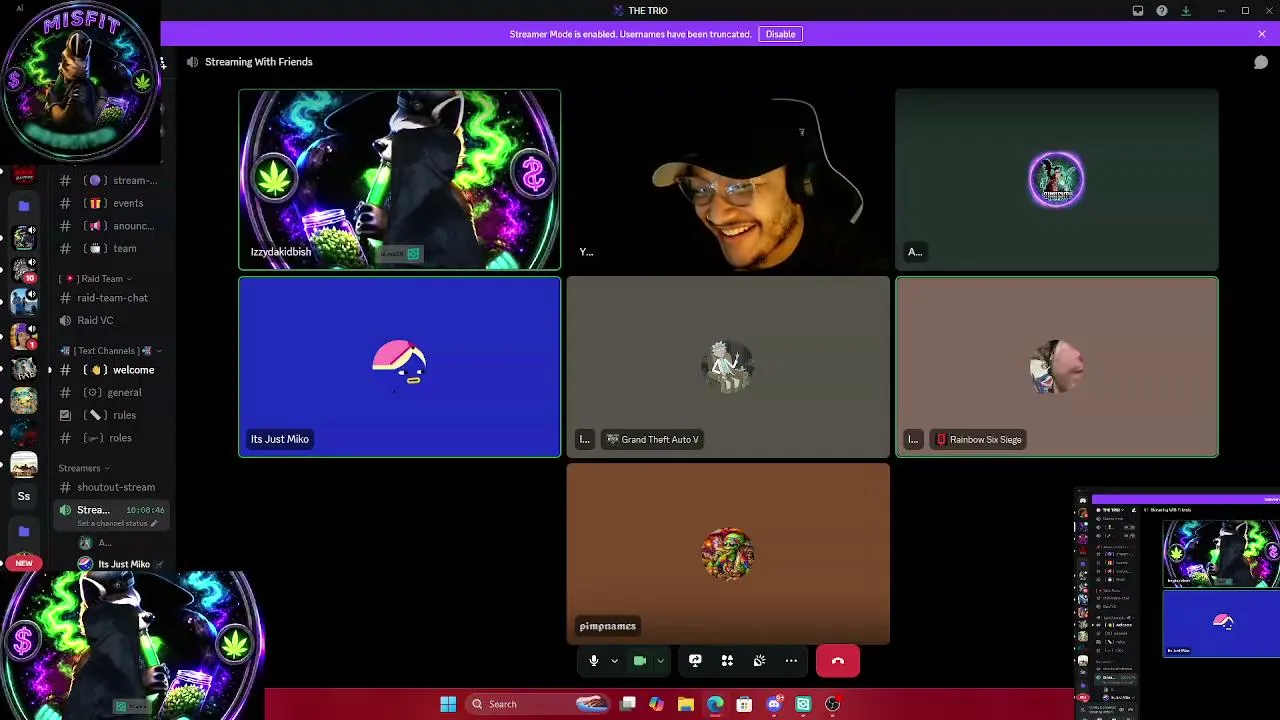1280x720 pixels.
Task: Open the server with the 10 badge
Action: (x=24, y=269)
